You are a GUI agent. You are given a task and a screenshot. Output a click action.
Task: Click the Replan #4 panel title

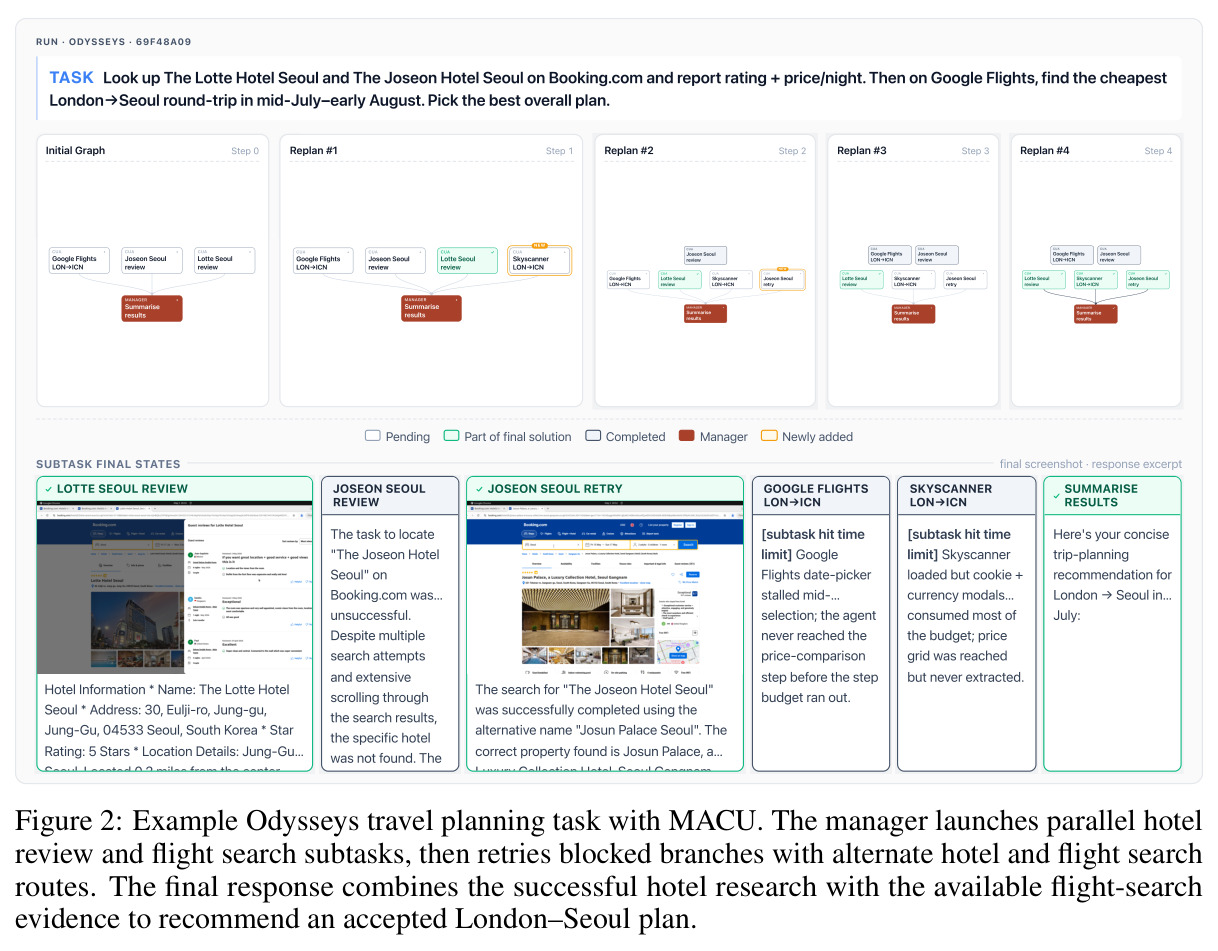[x=1045, y=151]
